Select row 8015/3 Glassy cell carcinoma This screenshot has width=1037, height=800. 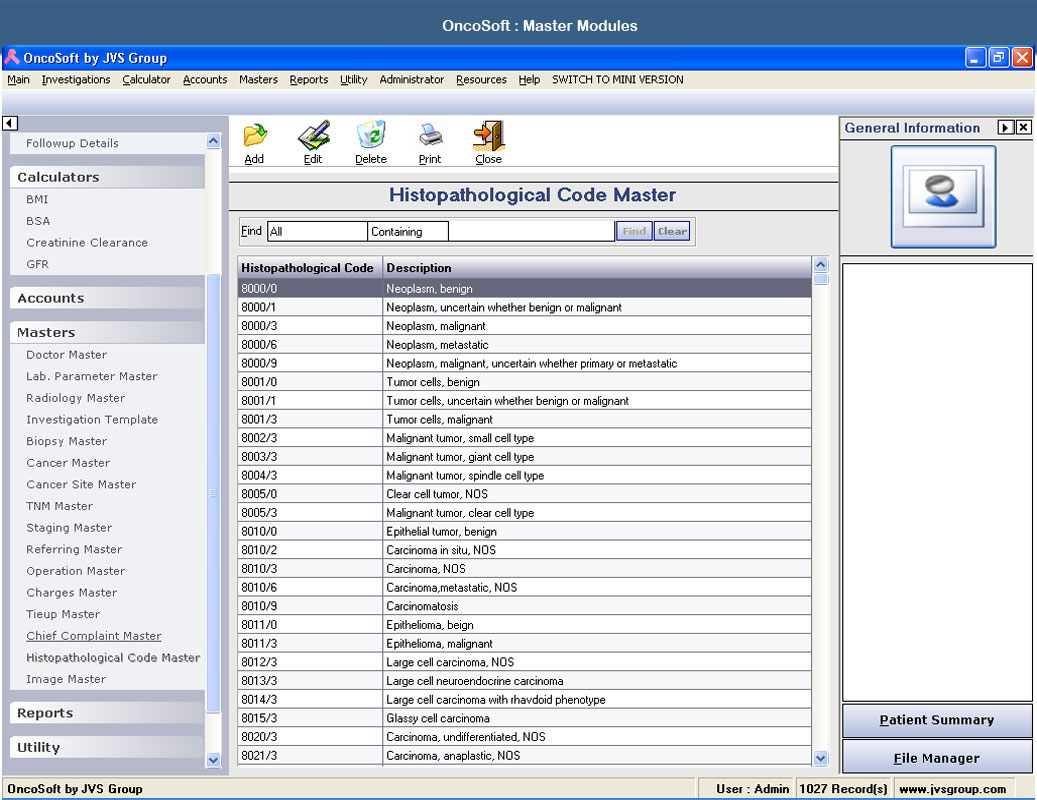(x=524, y=718)
